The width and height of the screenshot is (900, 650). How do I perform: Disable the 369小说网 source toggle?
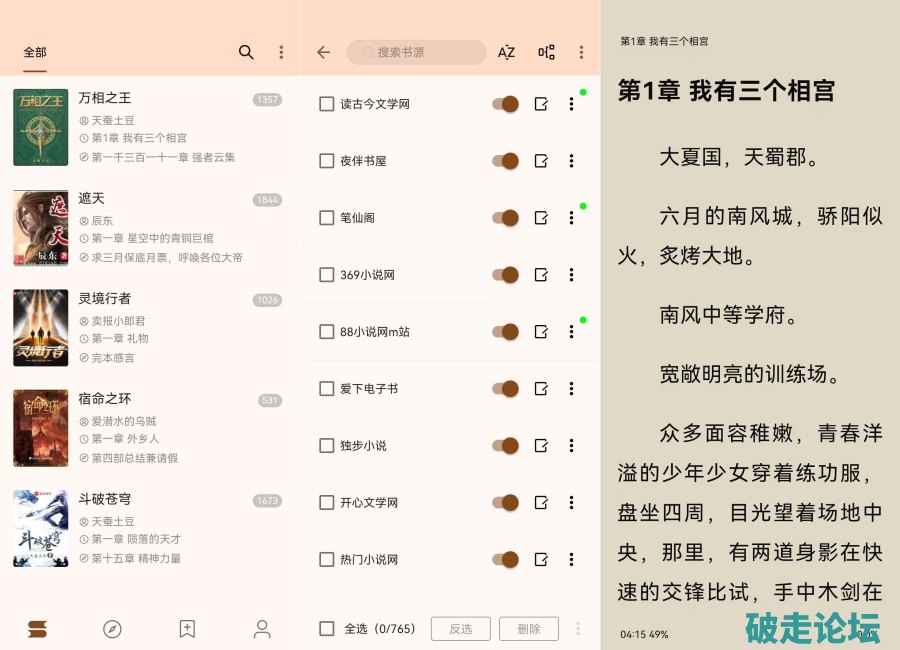(505, 275)
